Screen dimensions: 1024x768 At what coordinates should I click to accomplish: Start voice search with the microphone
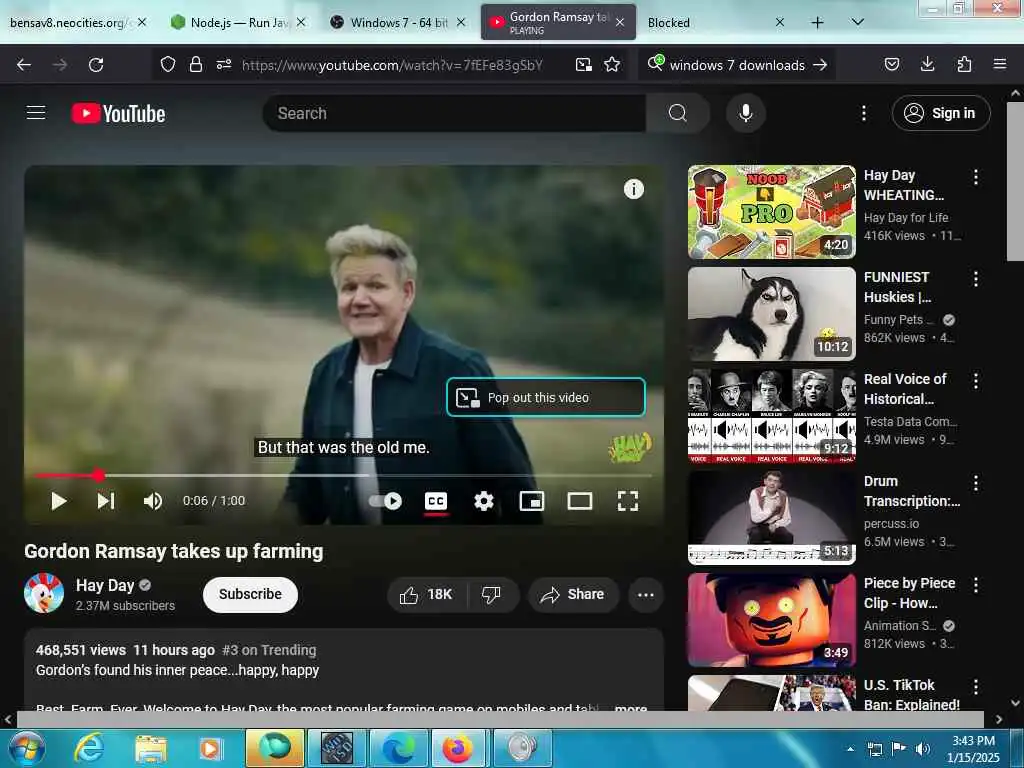pyautogui.click(x=746, y=113)
